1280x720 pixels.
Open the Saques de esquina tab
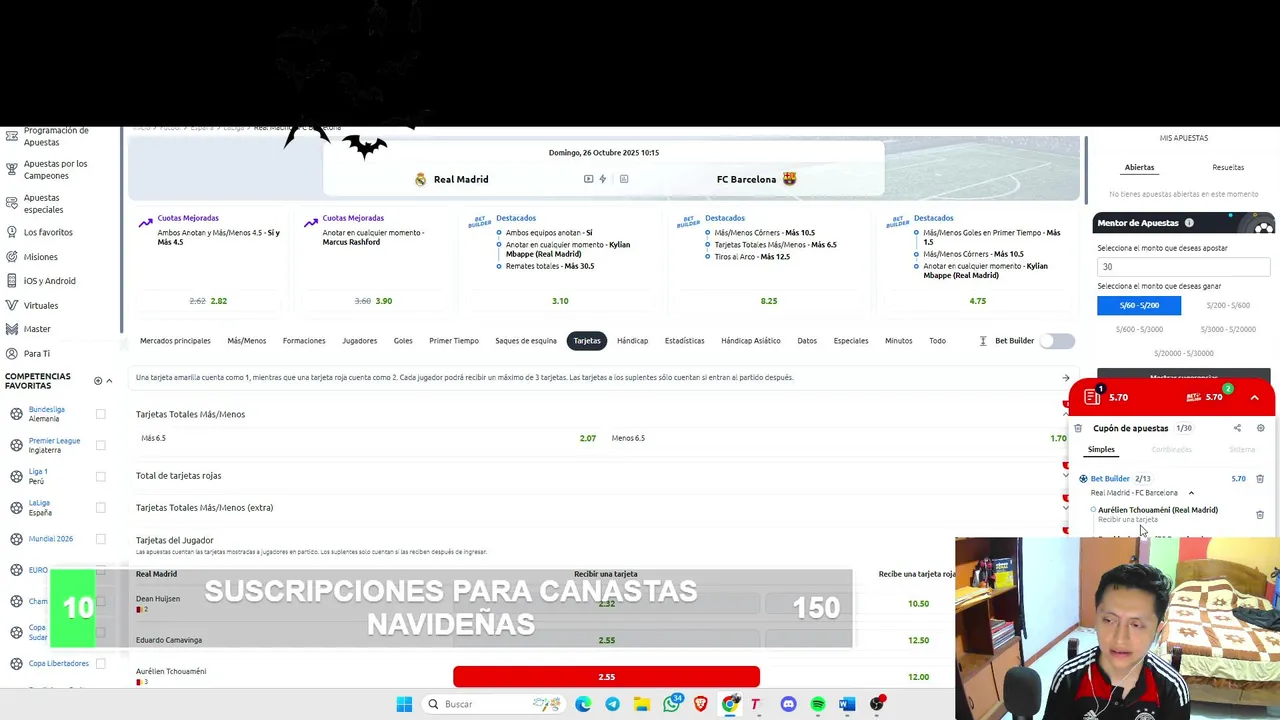click(526, 341)
